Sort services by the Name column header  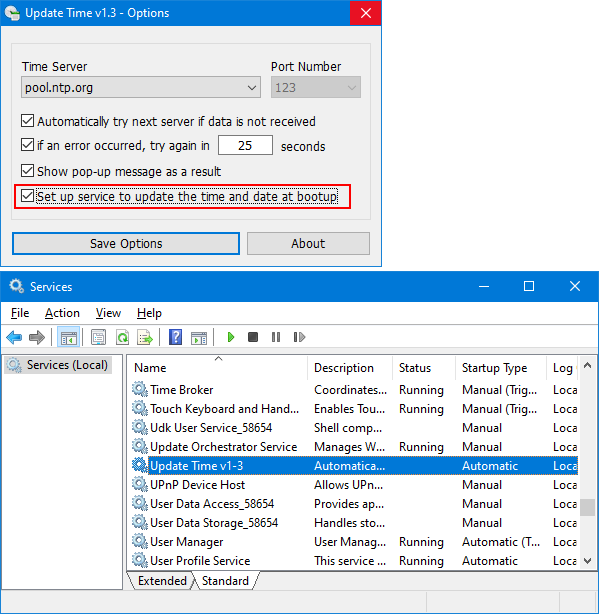(x=217, y=368)
